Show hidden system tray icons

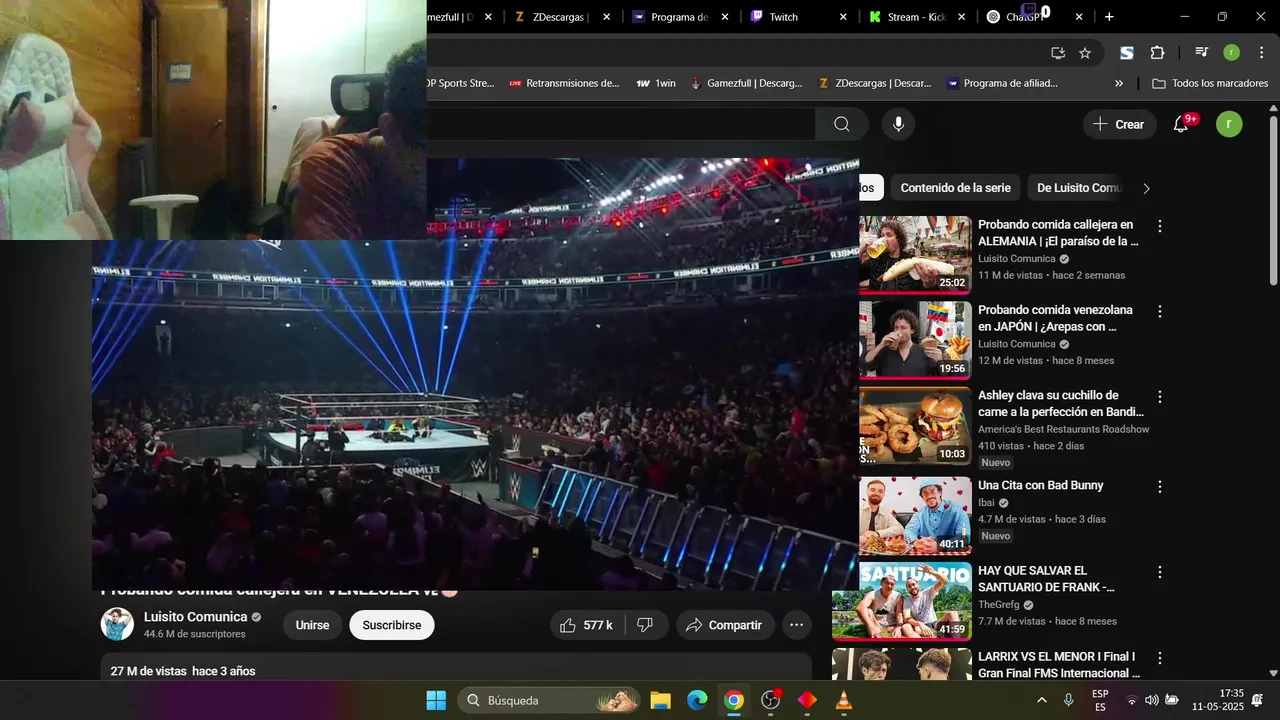click(1042, 700)
